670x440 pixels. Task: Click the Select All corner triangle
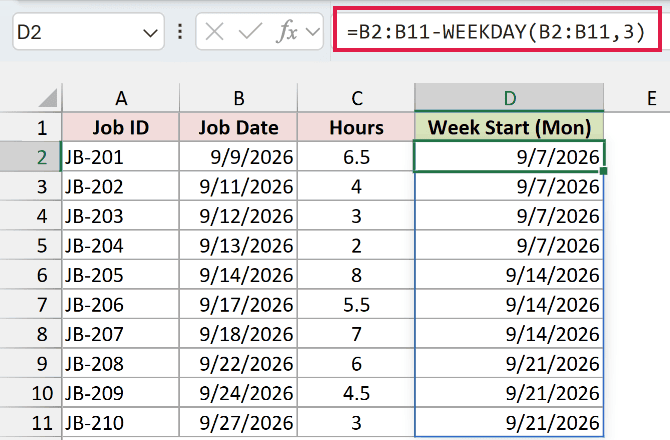(47, 98)
